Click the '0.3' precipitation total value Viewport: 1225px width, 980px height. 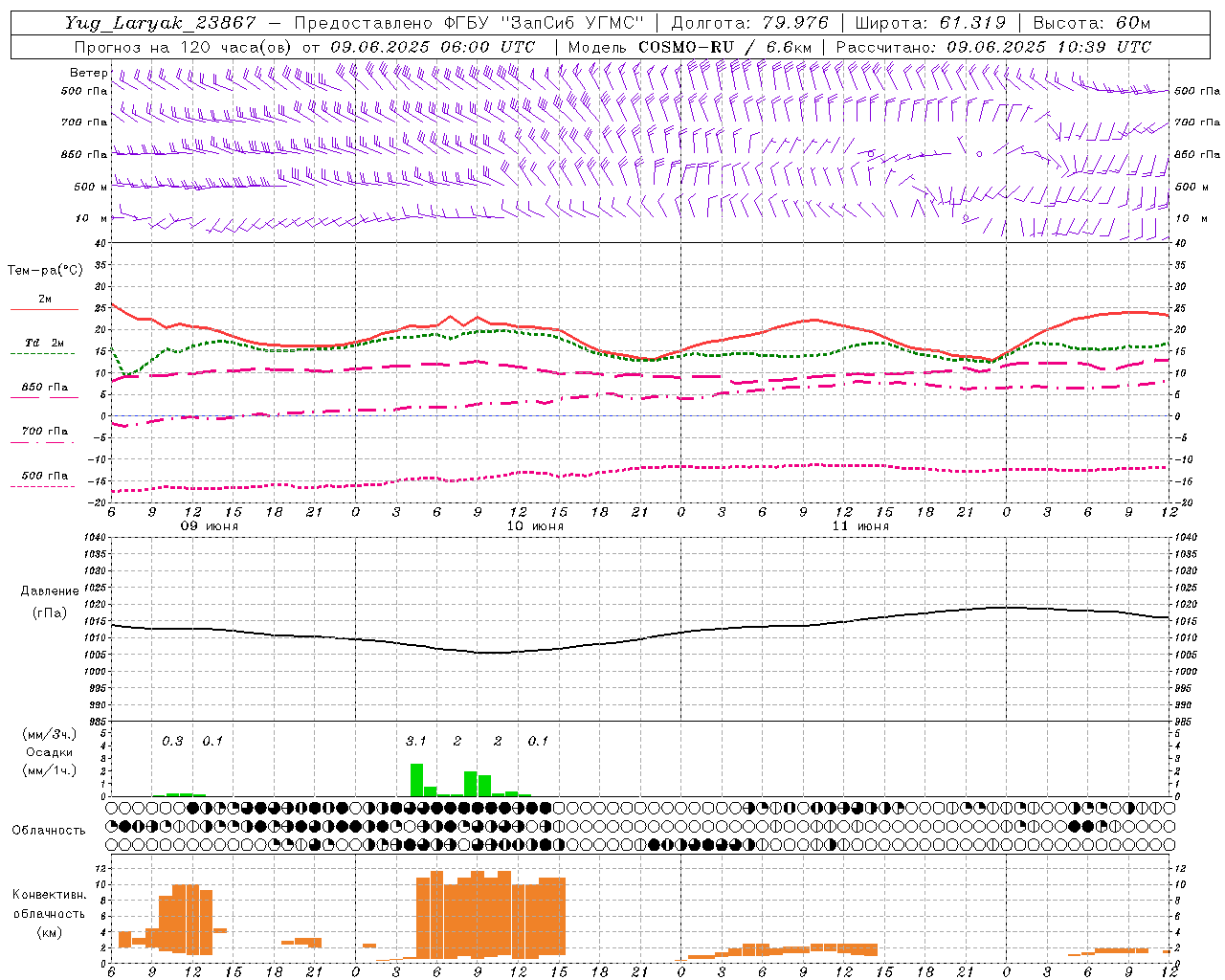click(172, 741)
